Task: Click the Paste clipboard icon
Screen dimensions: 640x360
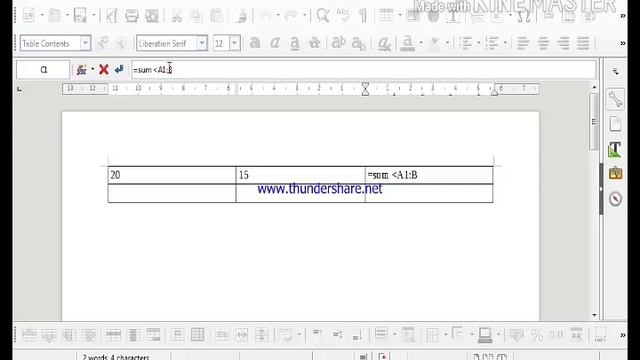Action: click(x=217, y=16)
